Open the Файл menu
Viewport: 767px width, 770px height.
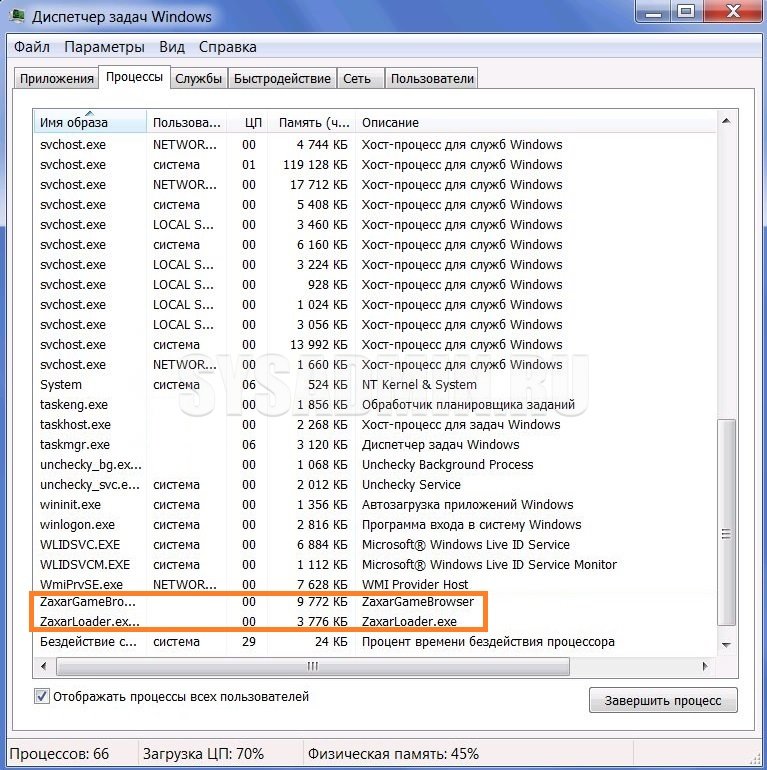click(x=32, y=47)
